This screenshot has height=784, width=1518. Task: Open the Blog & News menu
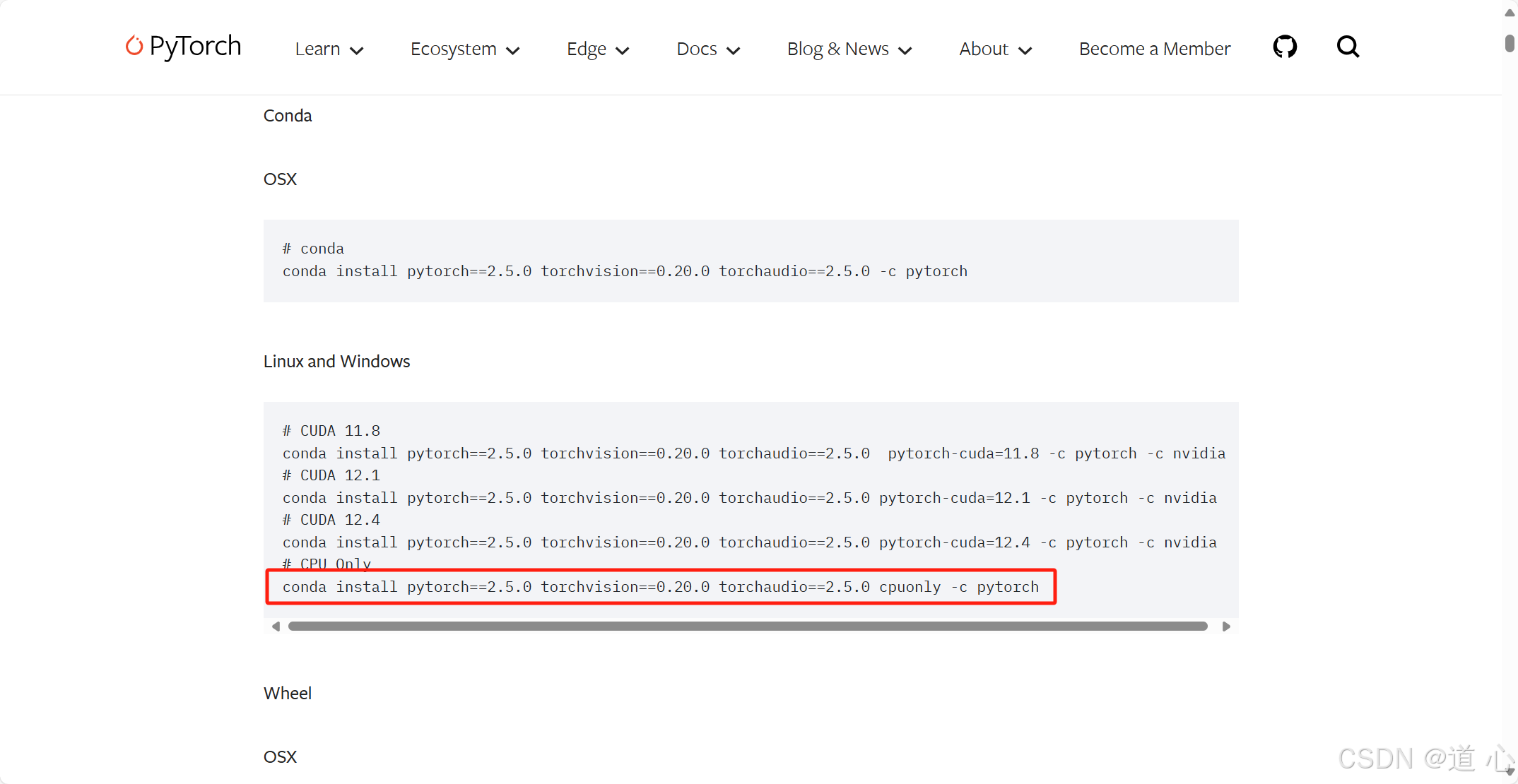(x=849, y=49)
